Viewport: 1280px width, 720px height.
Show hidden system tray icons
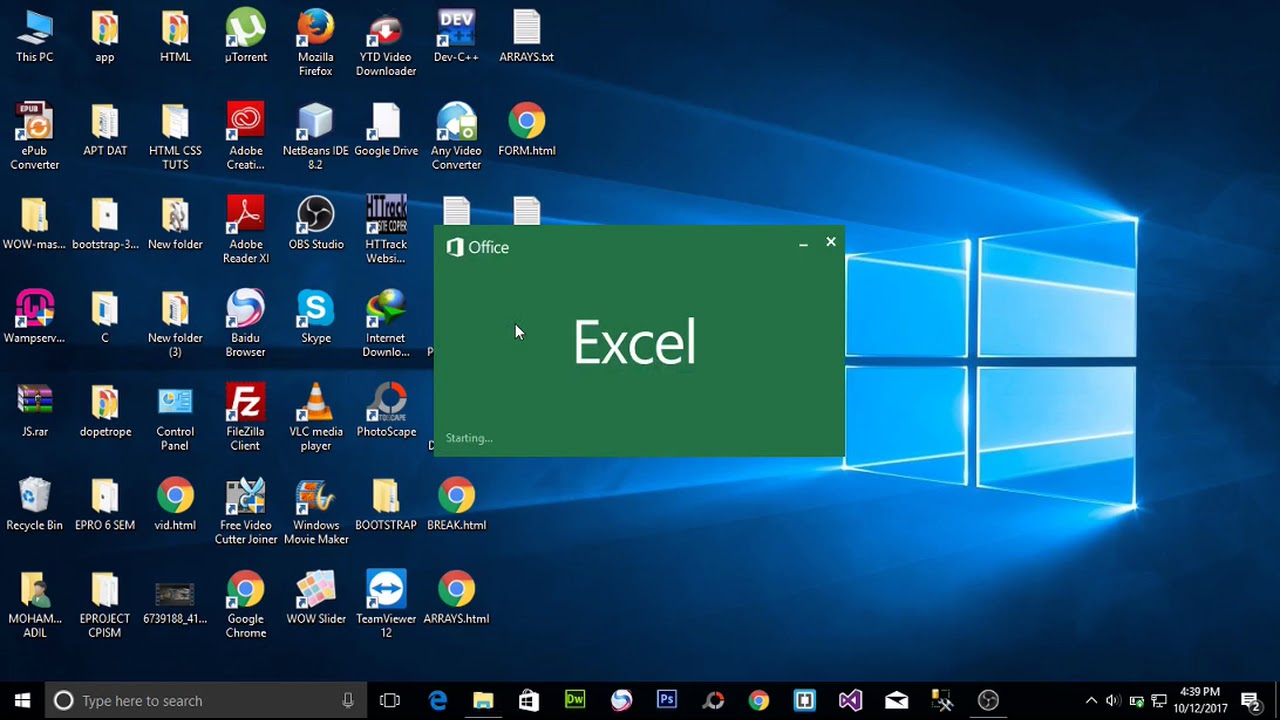click(x=1091, y=700)
